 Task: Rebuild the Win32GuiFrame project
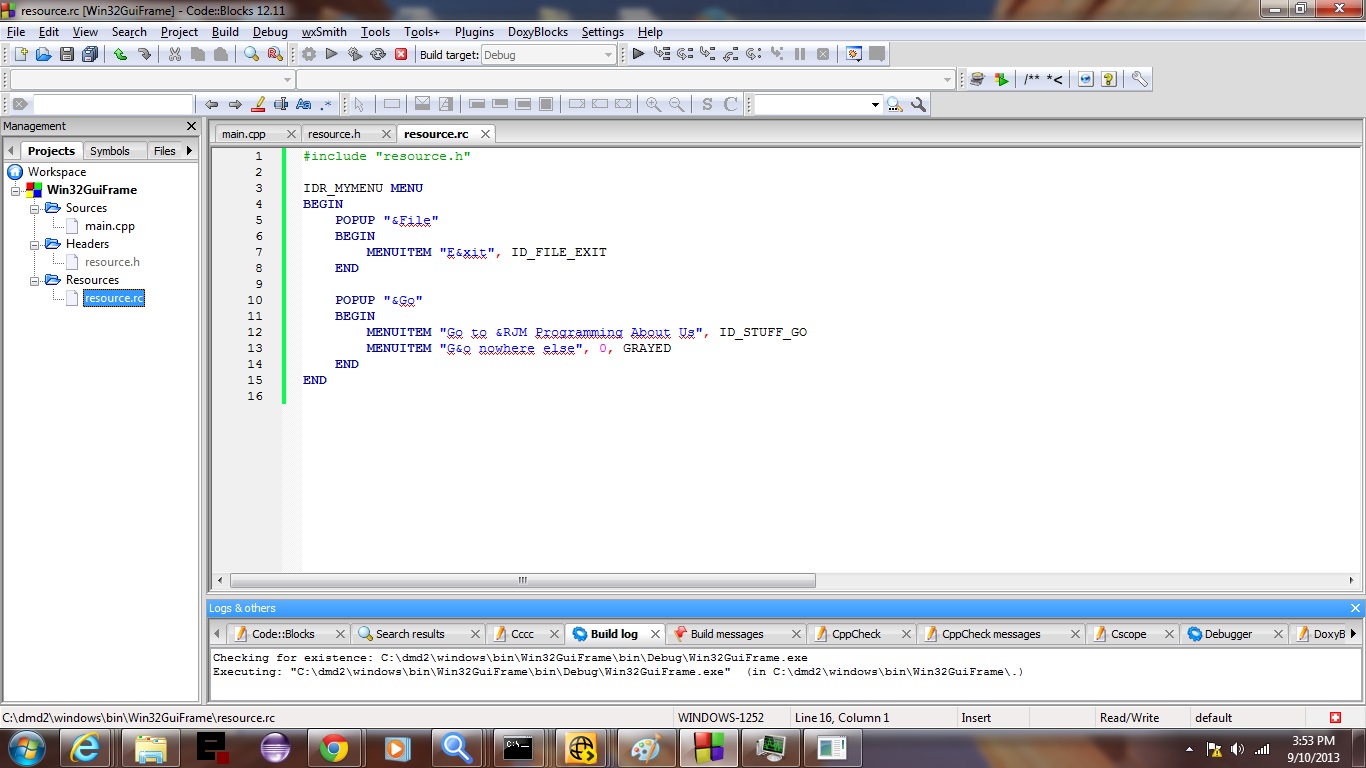tap(379, 54)
